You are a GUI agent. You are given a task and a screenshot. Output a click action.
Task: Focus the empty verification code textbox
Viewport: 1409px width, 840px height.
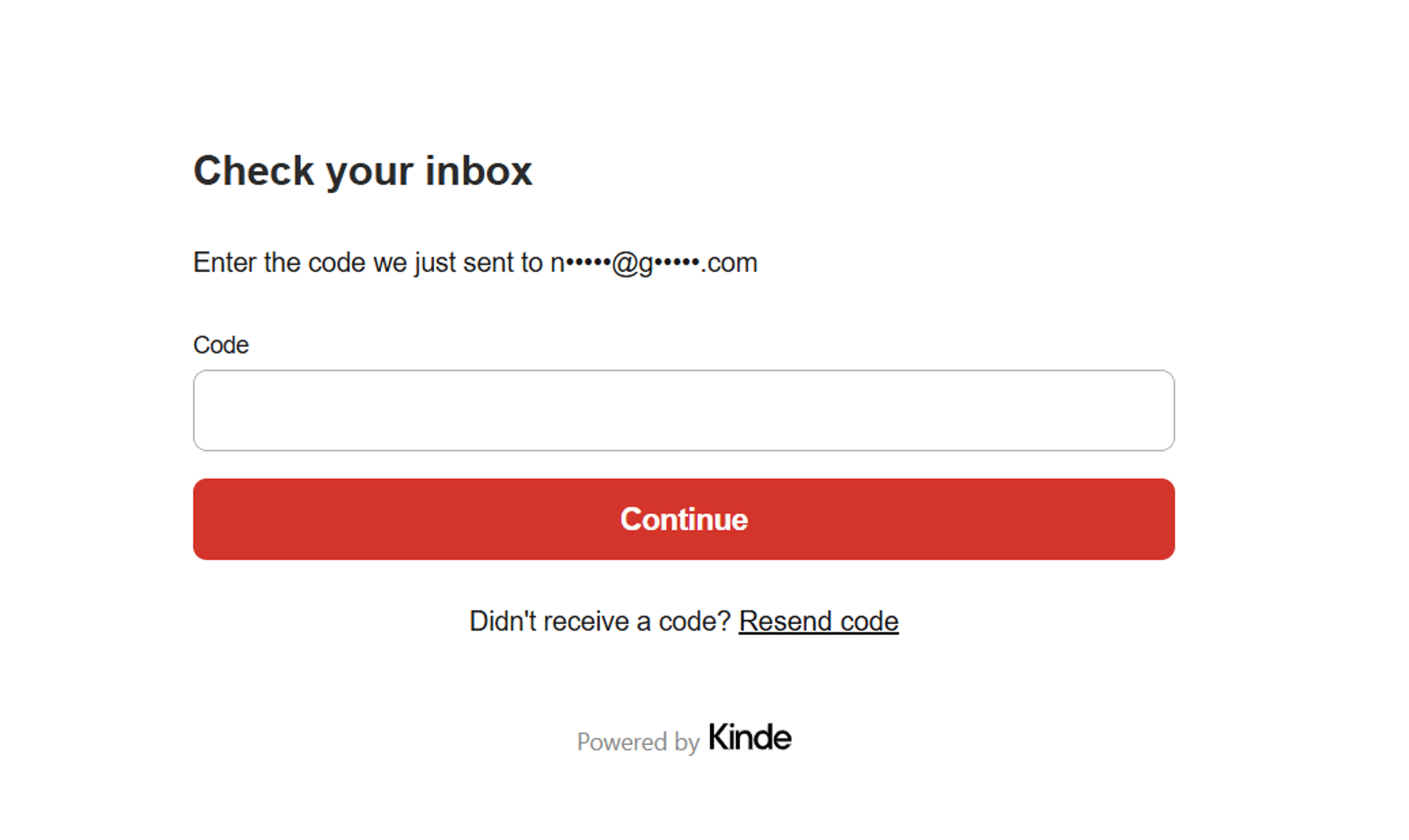[683, 410]
